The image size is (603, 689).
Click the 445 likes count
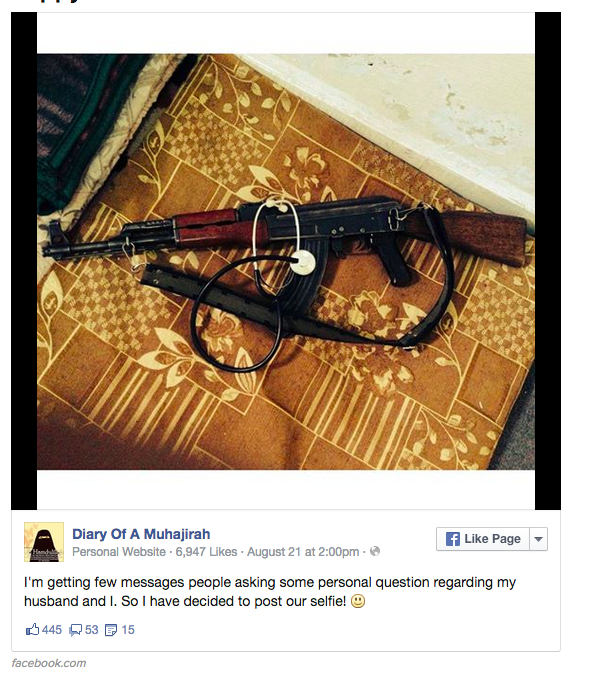point(52,630)
